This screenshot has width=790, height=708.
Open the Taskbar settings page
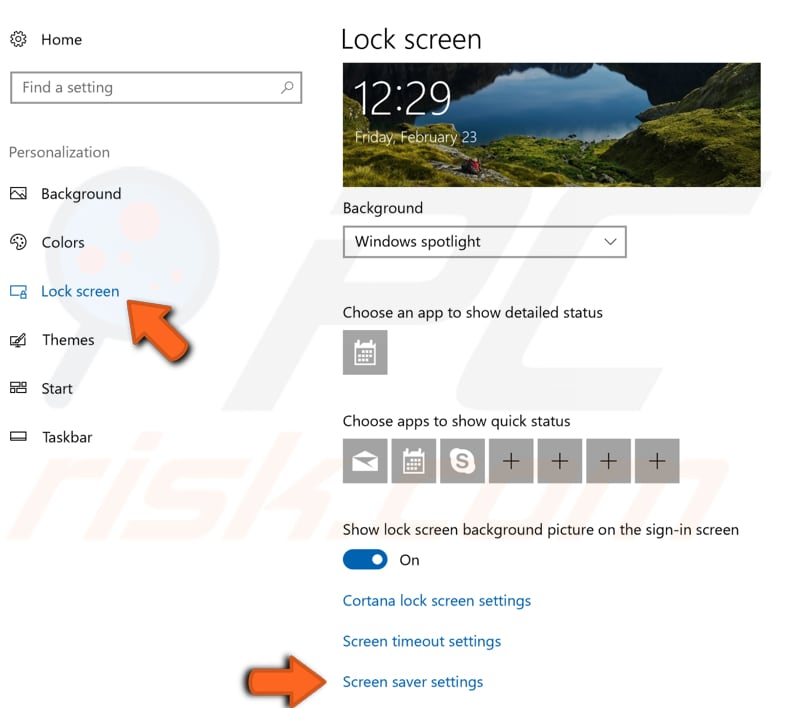tap(67, 437)
